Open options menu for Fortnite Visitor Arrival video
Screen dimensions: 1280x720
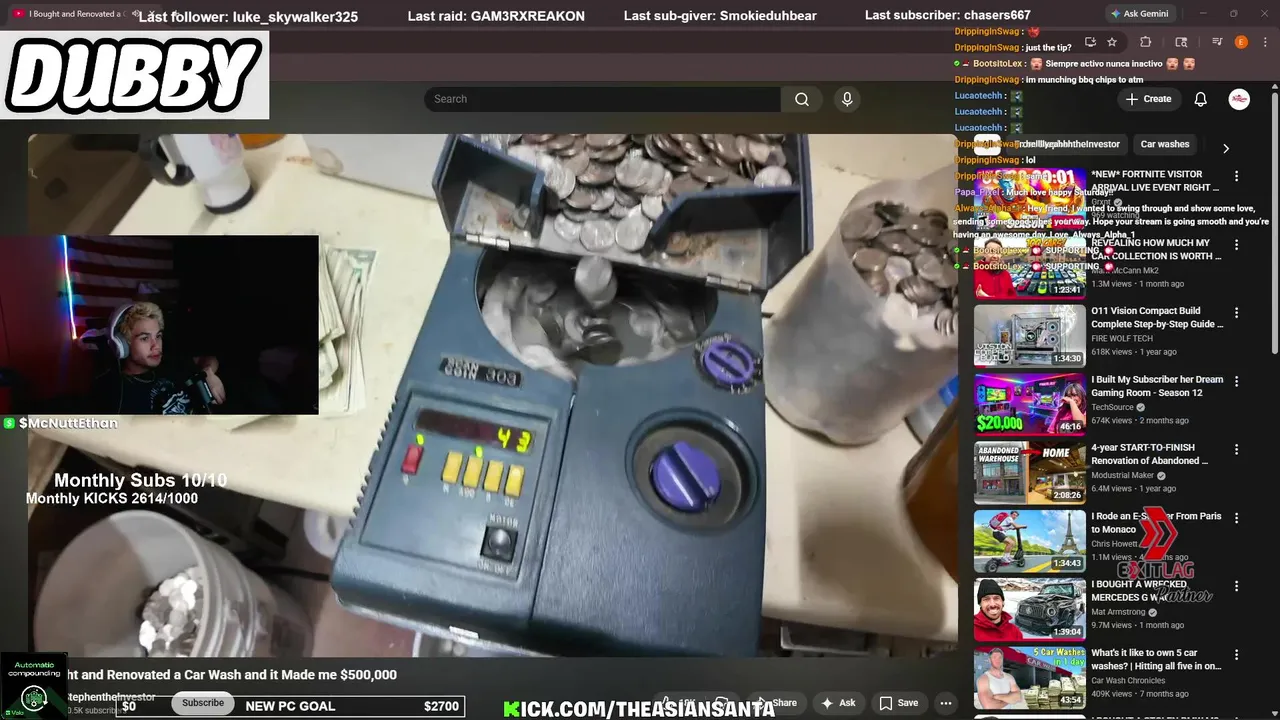(1236, 176)
